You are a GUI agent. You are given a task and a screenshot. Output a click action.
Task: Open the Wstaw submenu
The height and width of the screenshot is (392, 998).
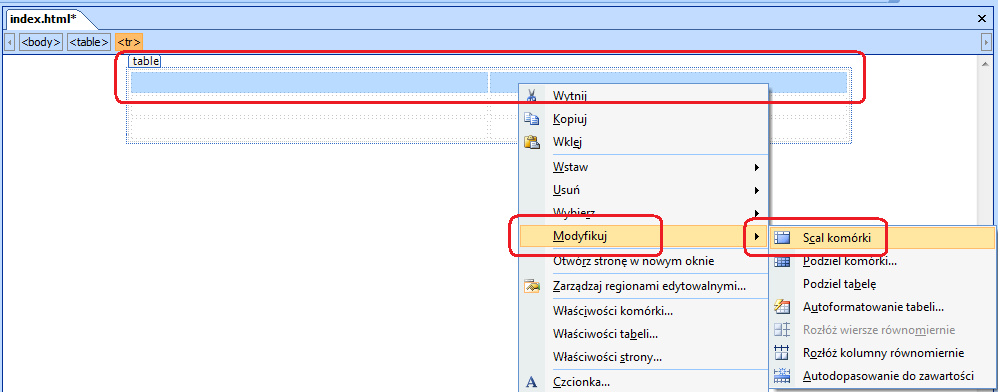point(644,167)
